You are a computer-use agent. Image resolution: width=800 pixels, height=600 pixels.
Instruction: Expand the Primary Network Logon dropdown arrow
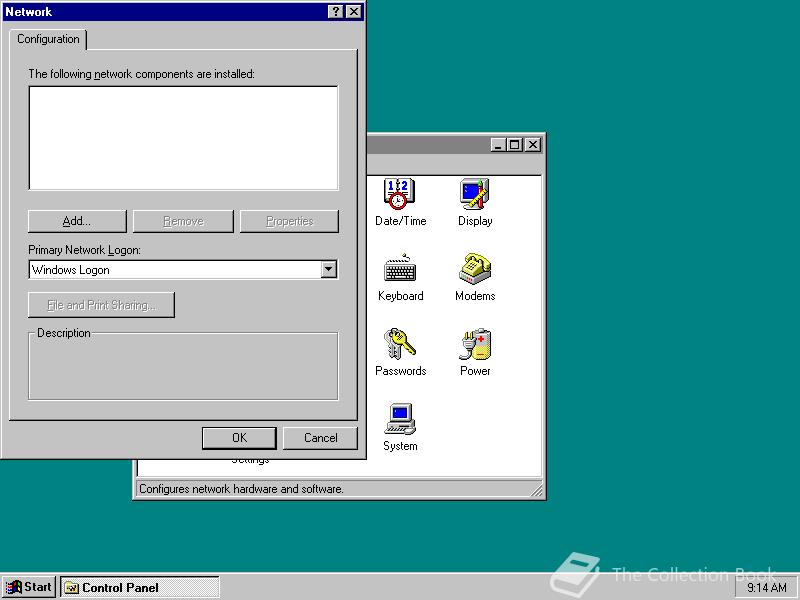[x=329, y=269]
